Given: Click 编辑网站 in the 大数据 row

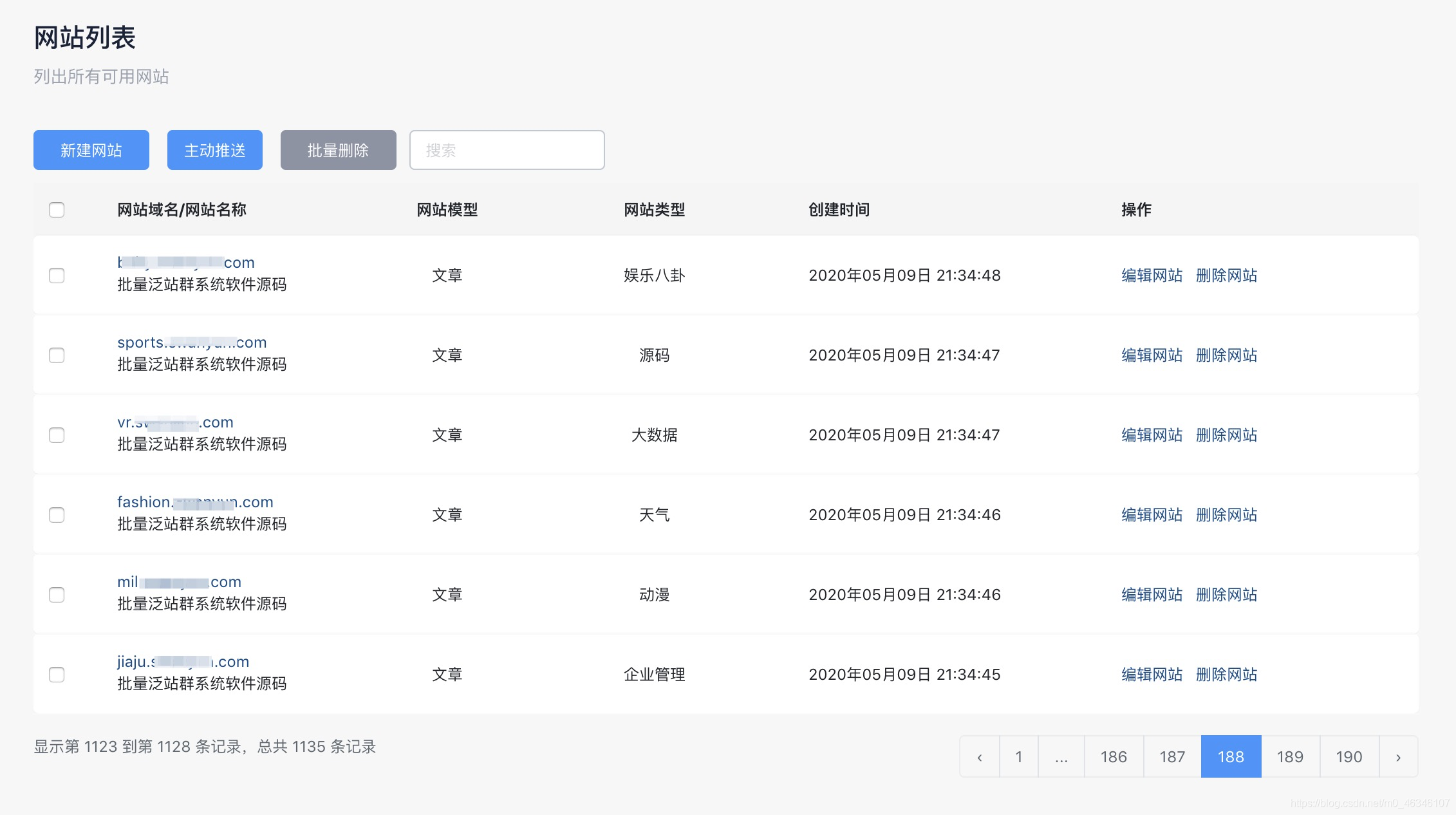Looking at the screenshot, I should (x=1152, y=435).
